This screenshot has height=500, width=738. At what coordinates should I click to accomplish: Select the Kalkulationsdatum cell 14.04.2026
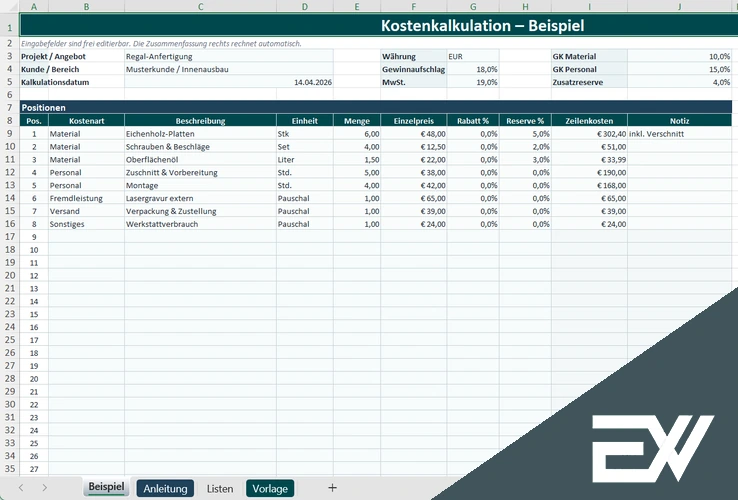click(305, 82)
